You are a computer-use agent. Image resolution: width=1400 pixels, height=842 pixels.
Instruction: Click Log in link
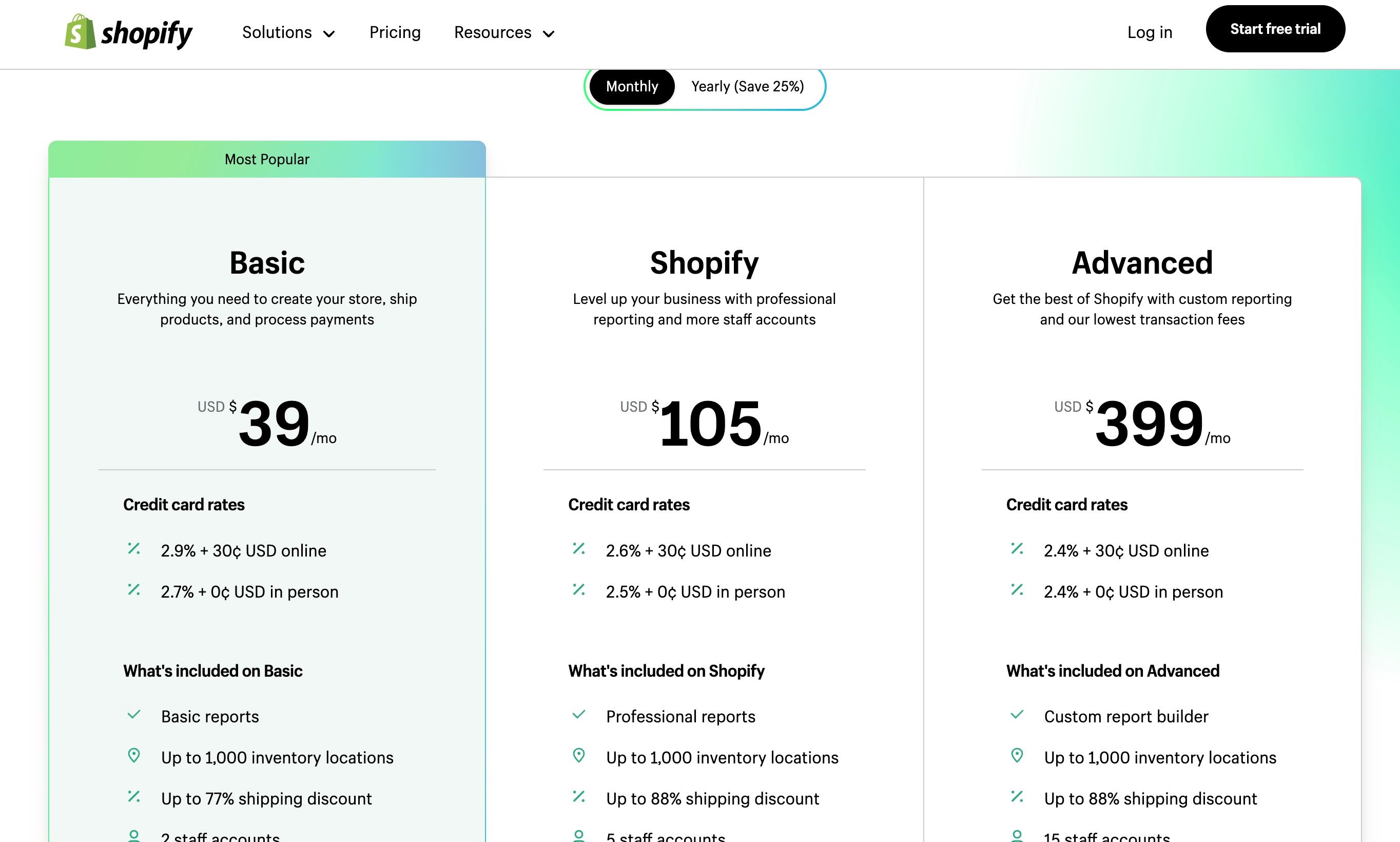click(1150, 32)
